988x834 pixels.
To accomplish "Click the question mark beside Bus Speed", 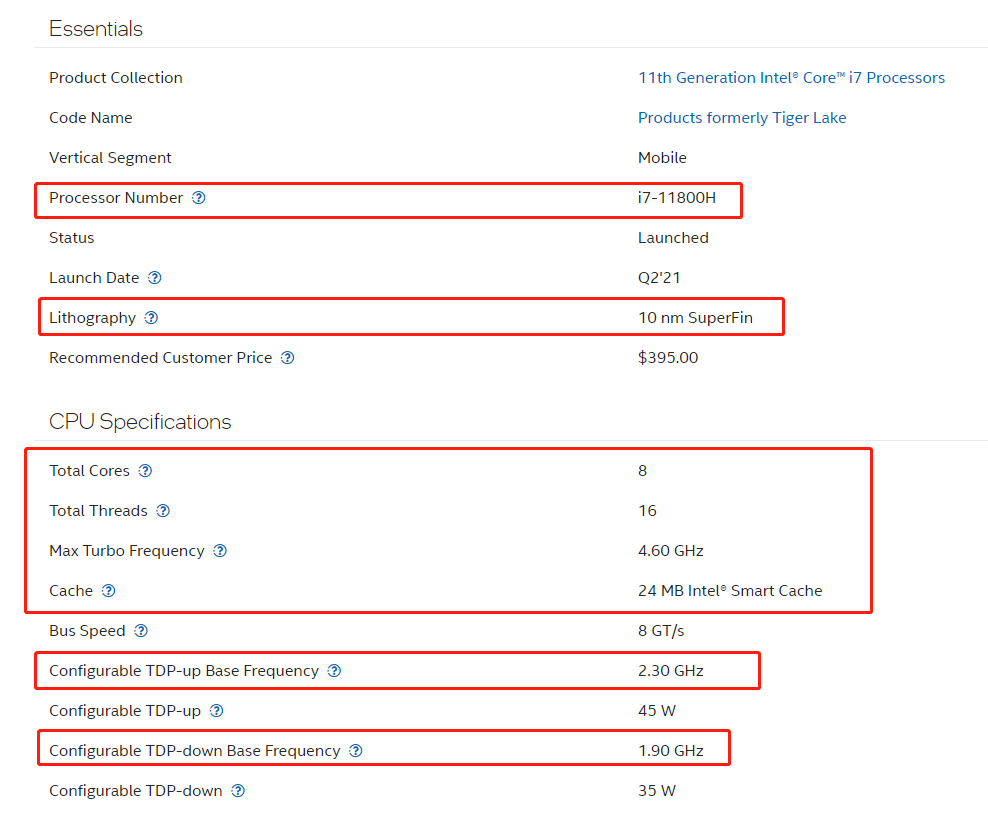I will pyautogui.click(x=141, y=631).
